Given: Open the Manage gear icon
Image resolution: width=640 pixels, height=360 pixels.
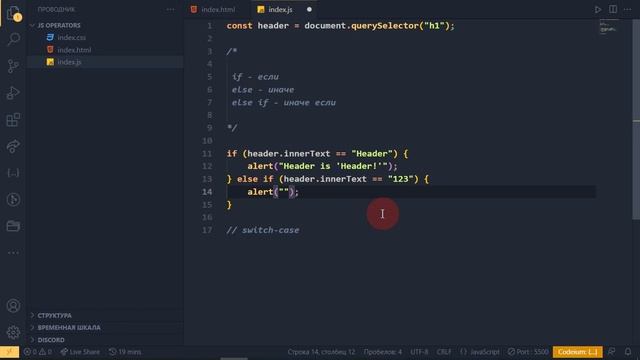Looking at the screenshot, I should point(13,332).
